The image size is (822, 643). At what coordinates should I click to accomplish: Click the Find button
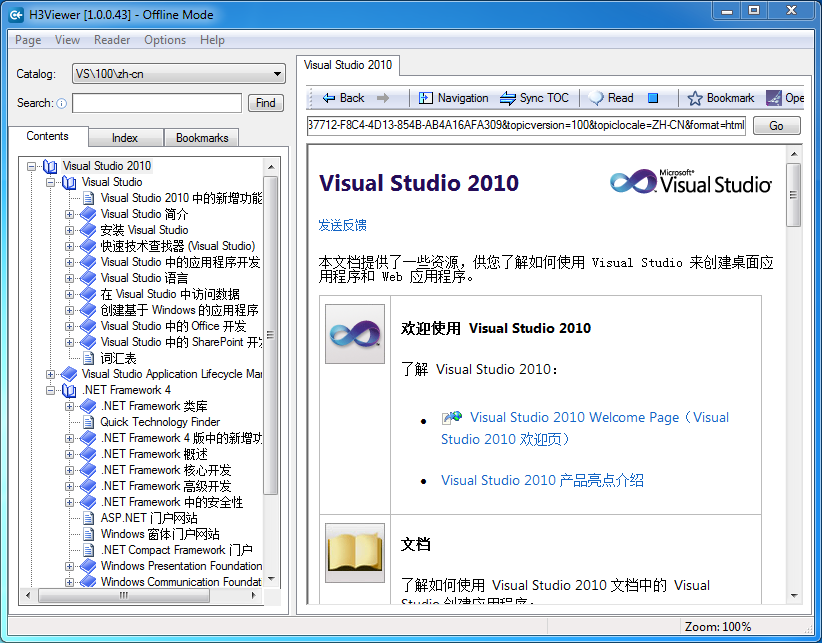pos(266,103)
